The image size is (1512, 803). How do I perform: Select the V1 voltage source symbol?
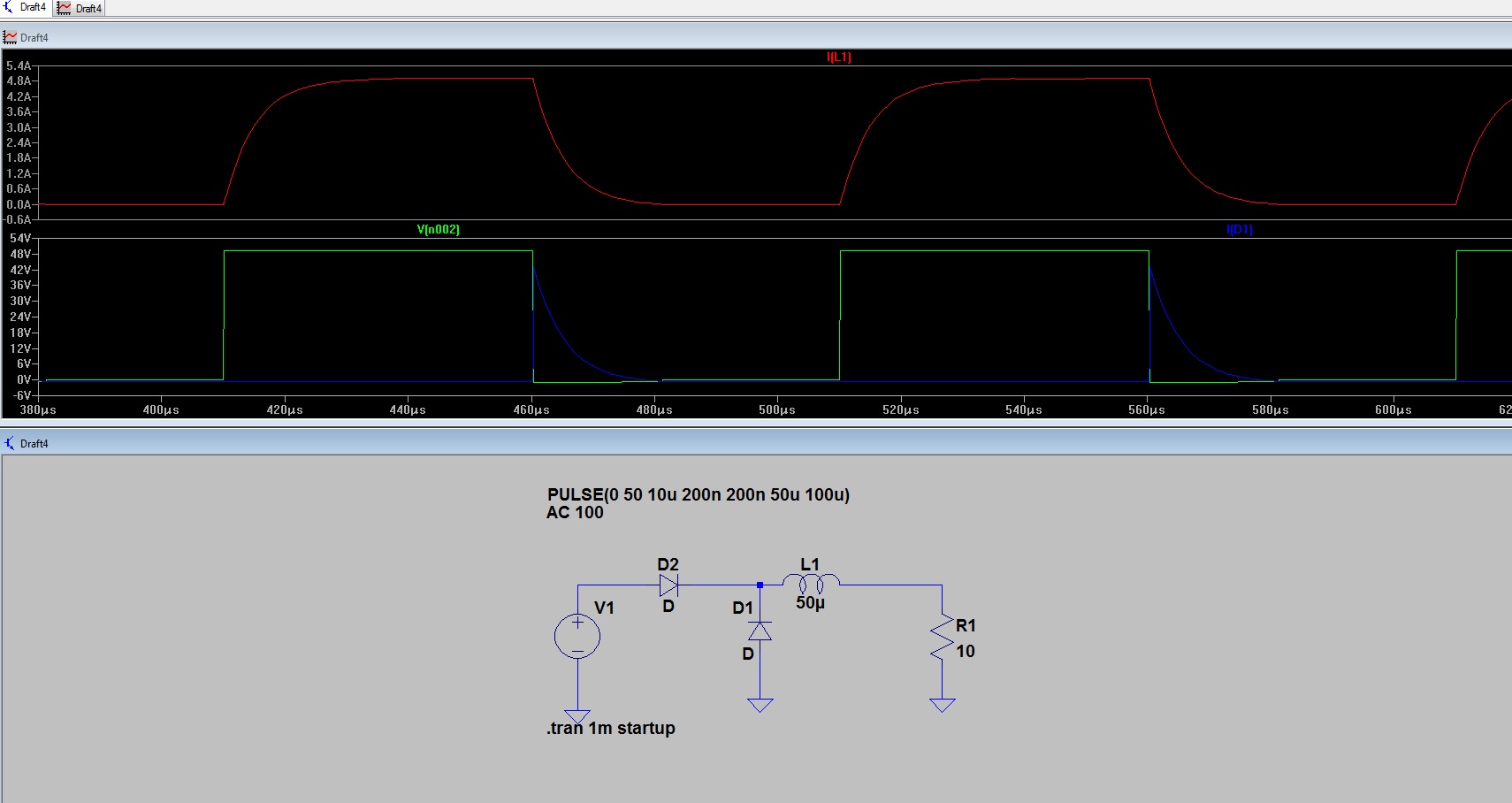point(577,637)
